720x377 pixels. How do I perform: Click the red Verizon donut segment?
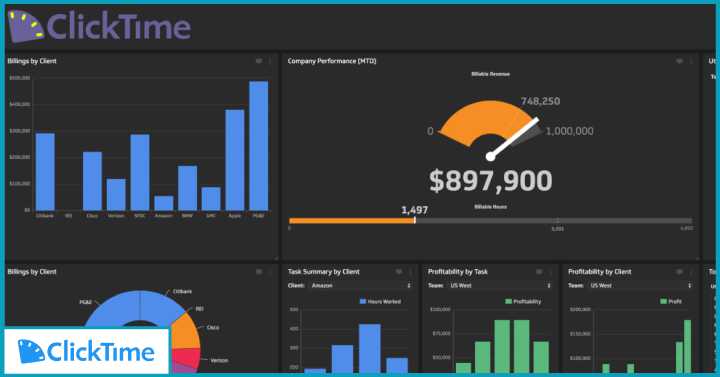click(x=186, y=356)
